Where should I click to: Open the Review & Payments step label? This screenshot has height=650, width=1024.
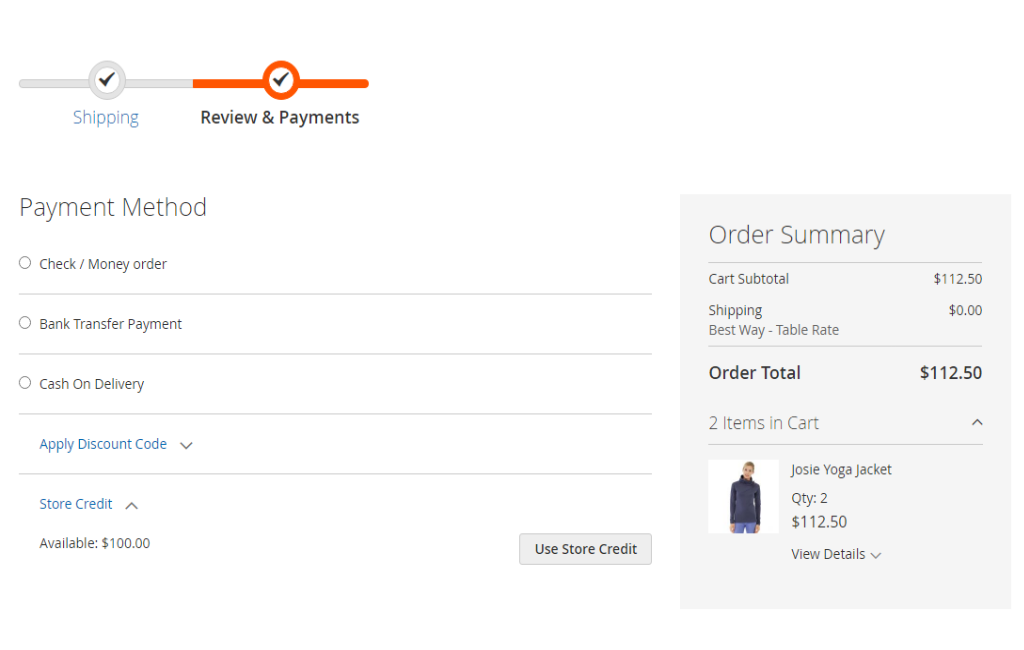tap(280, 118)
